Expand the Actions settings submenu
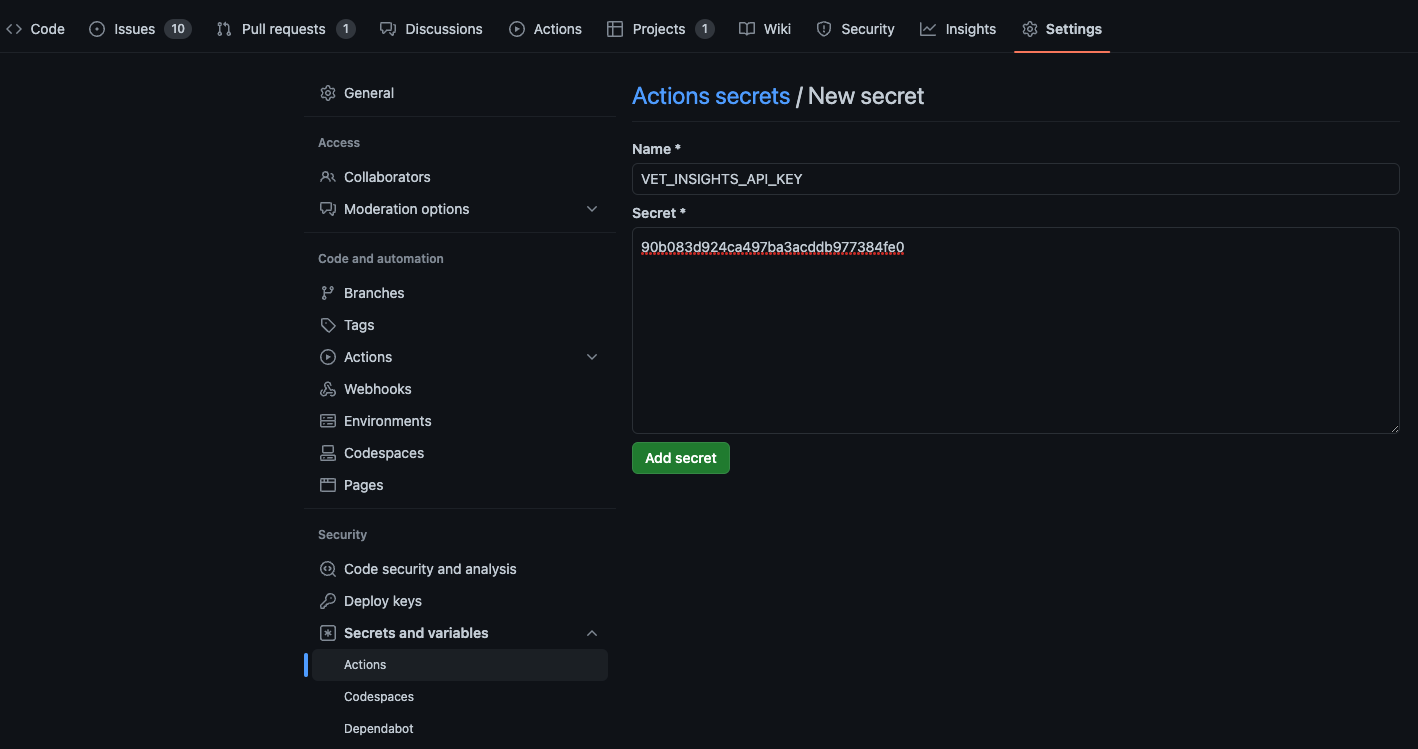The width and height of the screenshot is (1418, 749). 592,356
